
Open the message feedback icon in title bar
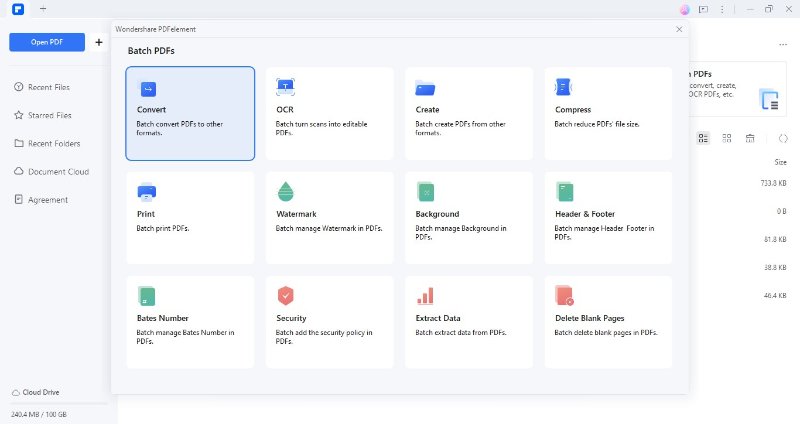[x=704, y=9]
